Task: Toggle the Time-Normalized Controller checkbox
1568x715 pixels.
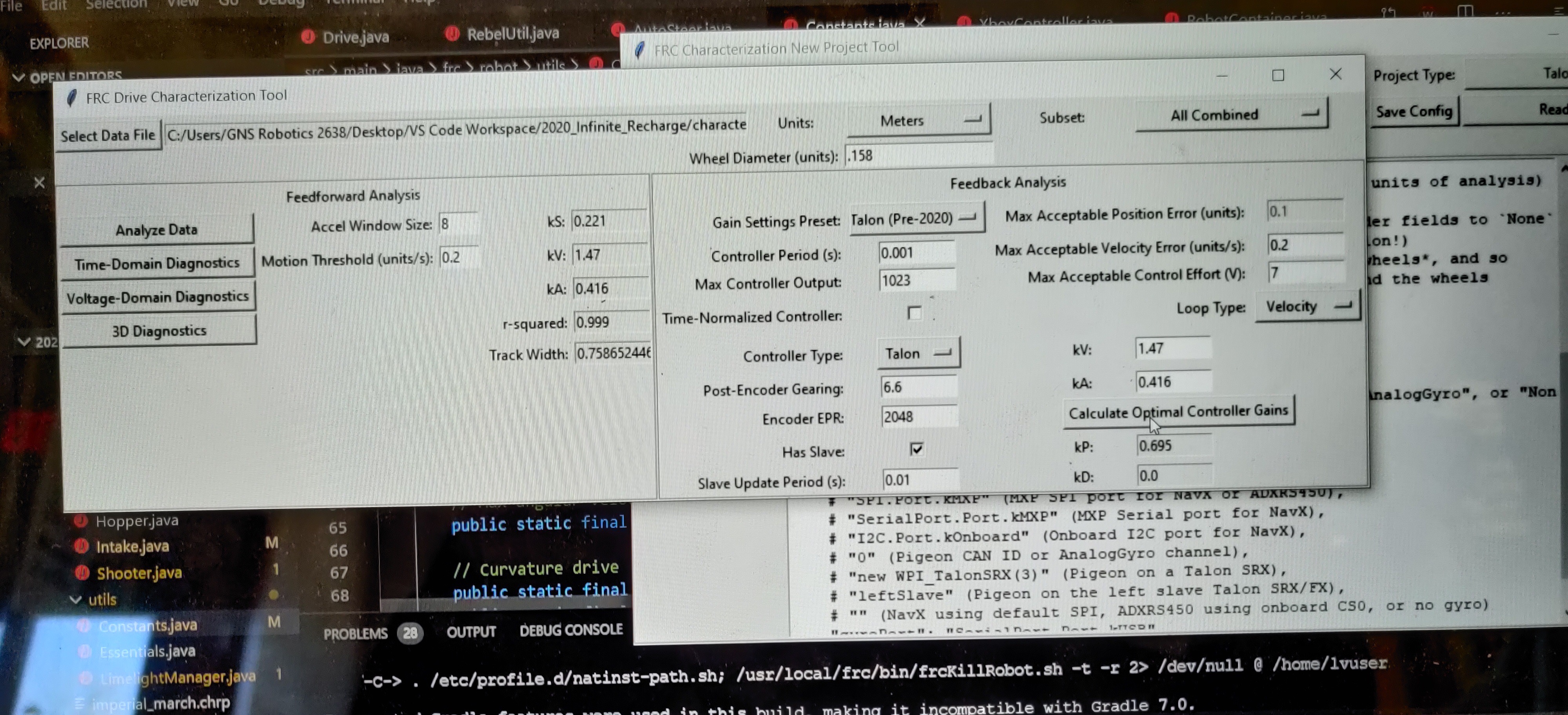Action: click(914, 313)
